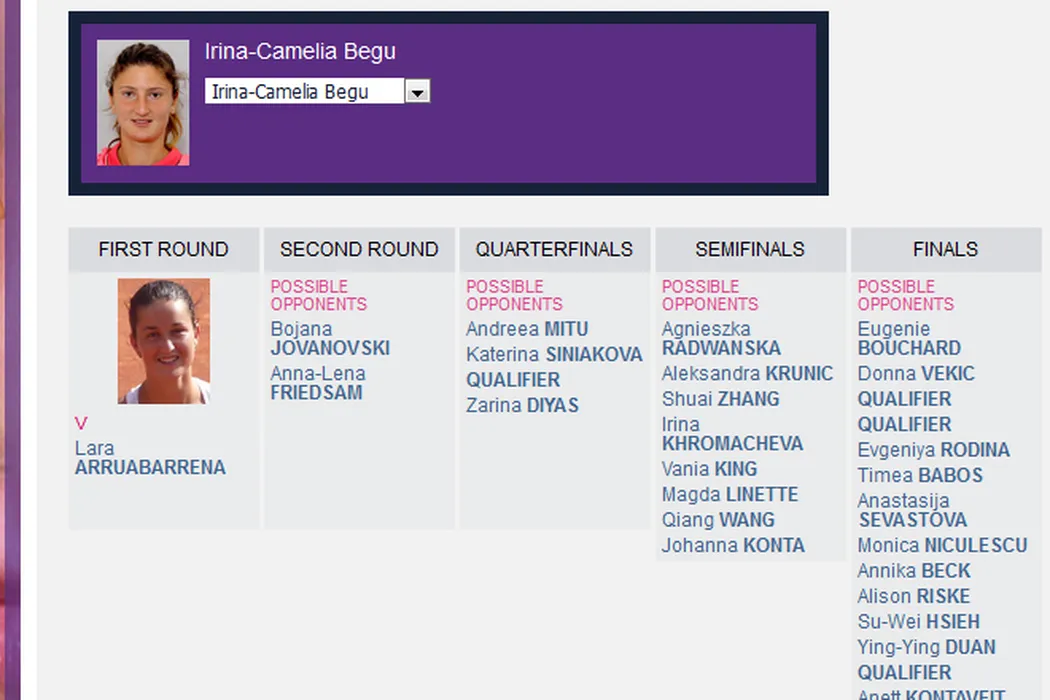Screen dimensions: 1050x700
Task: Select the Second Round column header
Action: point(359,249)
